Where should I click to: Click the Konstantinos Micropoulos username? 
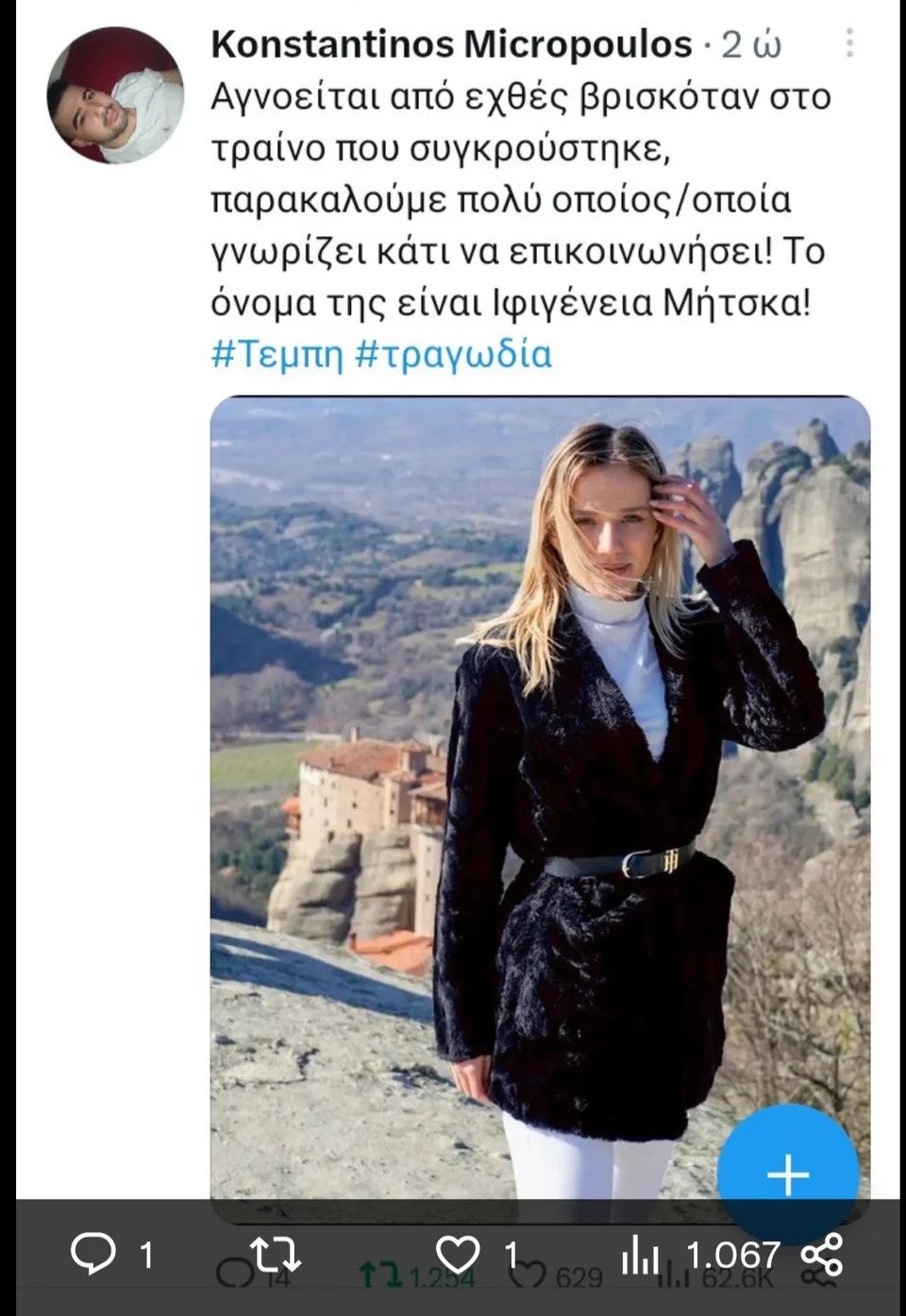point(452,44)
